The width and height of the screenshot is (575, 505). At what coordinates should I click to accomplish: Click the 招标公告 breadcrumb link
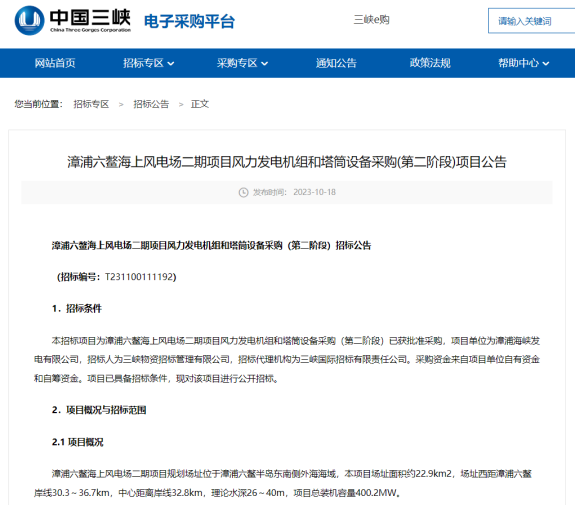click(x=151, y=104)
